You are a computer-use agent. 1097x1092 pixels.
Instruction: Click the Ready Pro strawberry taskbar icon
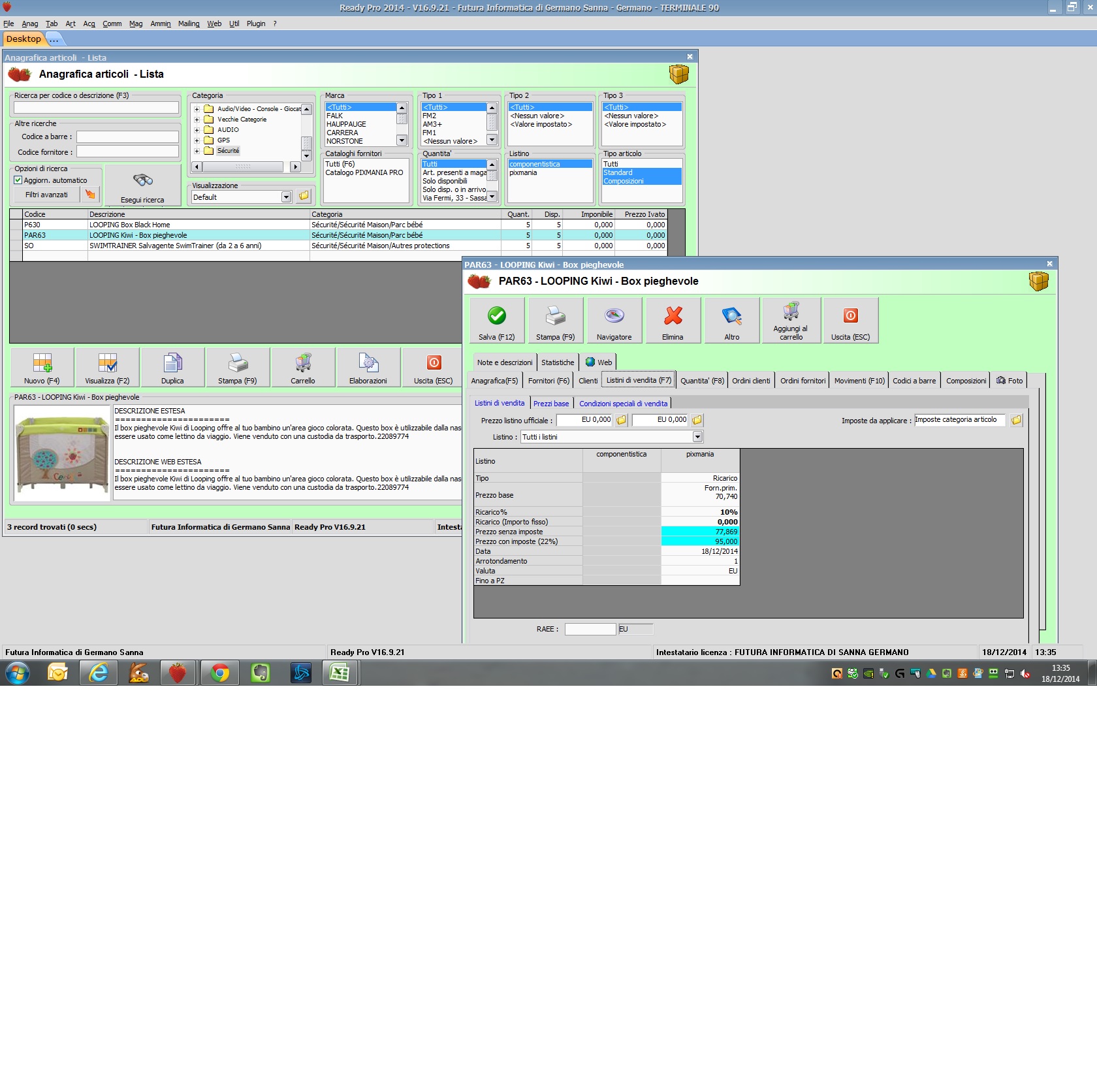pos(178,673)
